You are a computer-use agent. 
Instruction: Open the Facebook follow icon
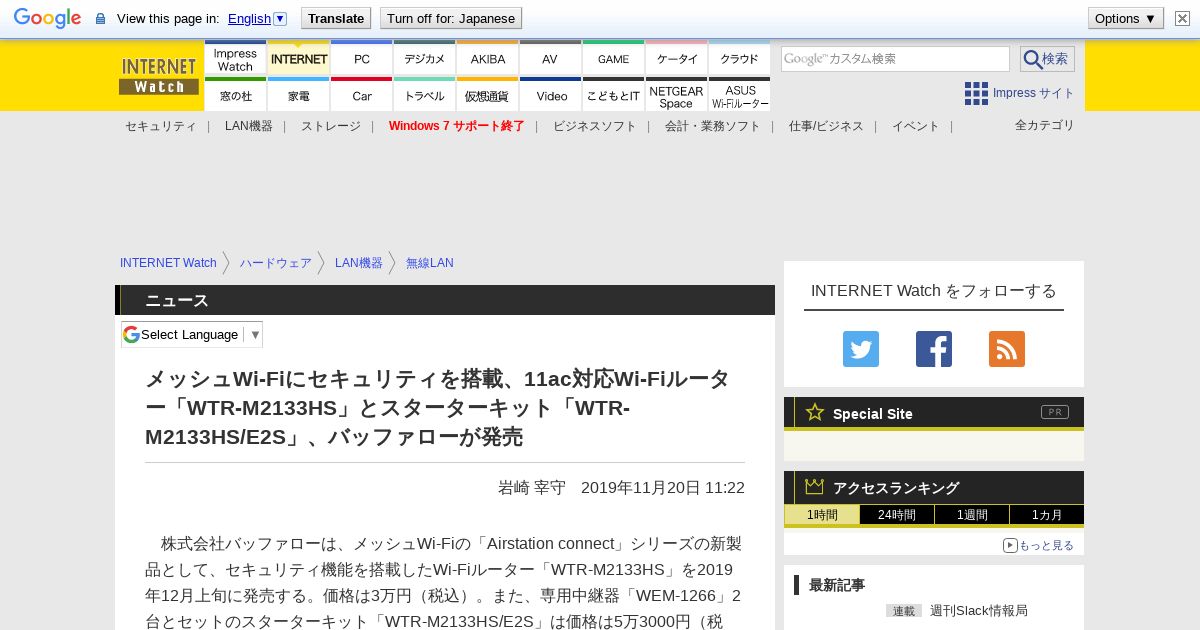[934, 349]
